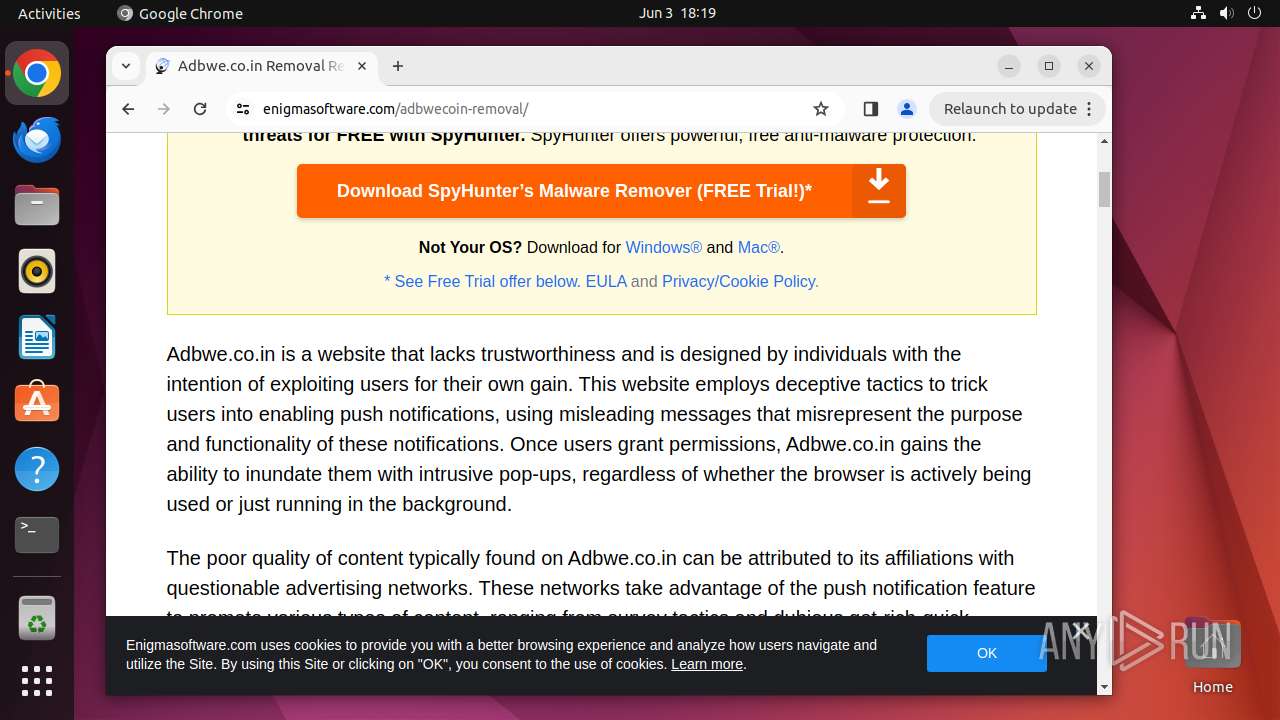Viewport: 1280px width, 720px height.
Task: Bookmark this page with the star
Action: (821, 109)
